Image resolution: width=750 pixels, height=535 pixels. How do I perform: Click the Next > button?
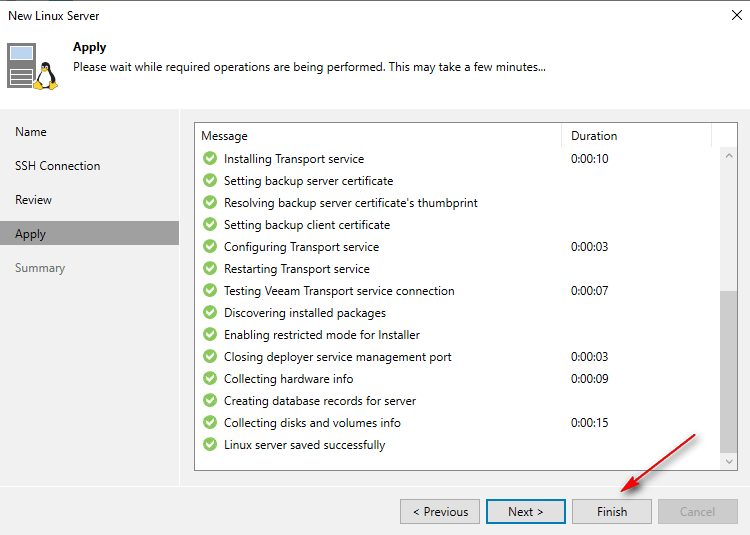(x=526, y=512)
